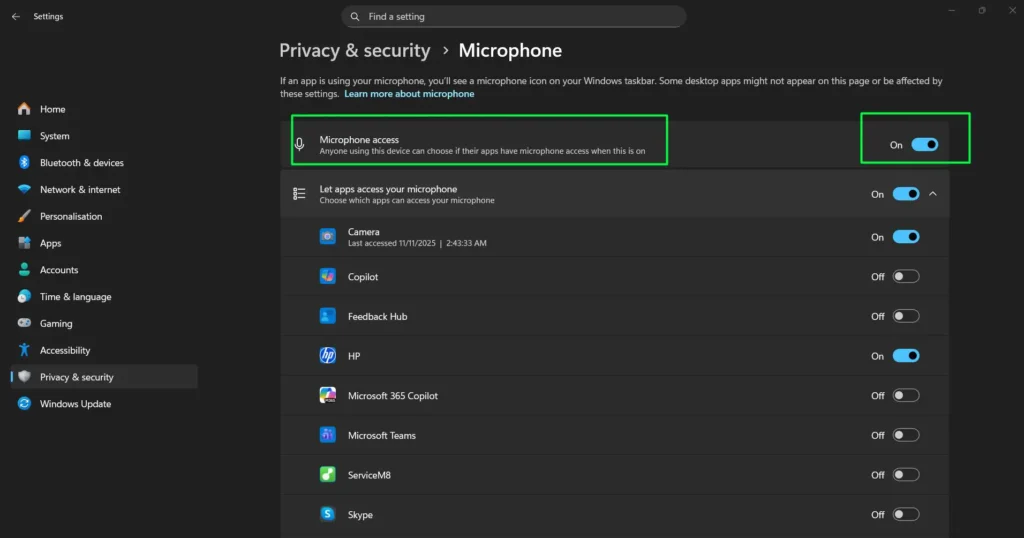Click the Feedback Hub app icon
1024x538 pixels.
pos(328,316)
